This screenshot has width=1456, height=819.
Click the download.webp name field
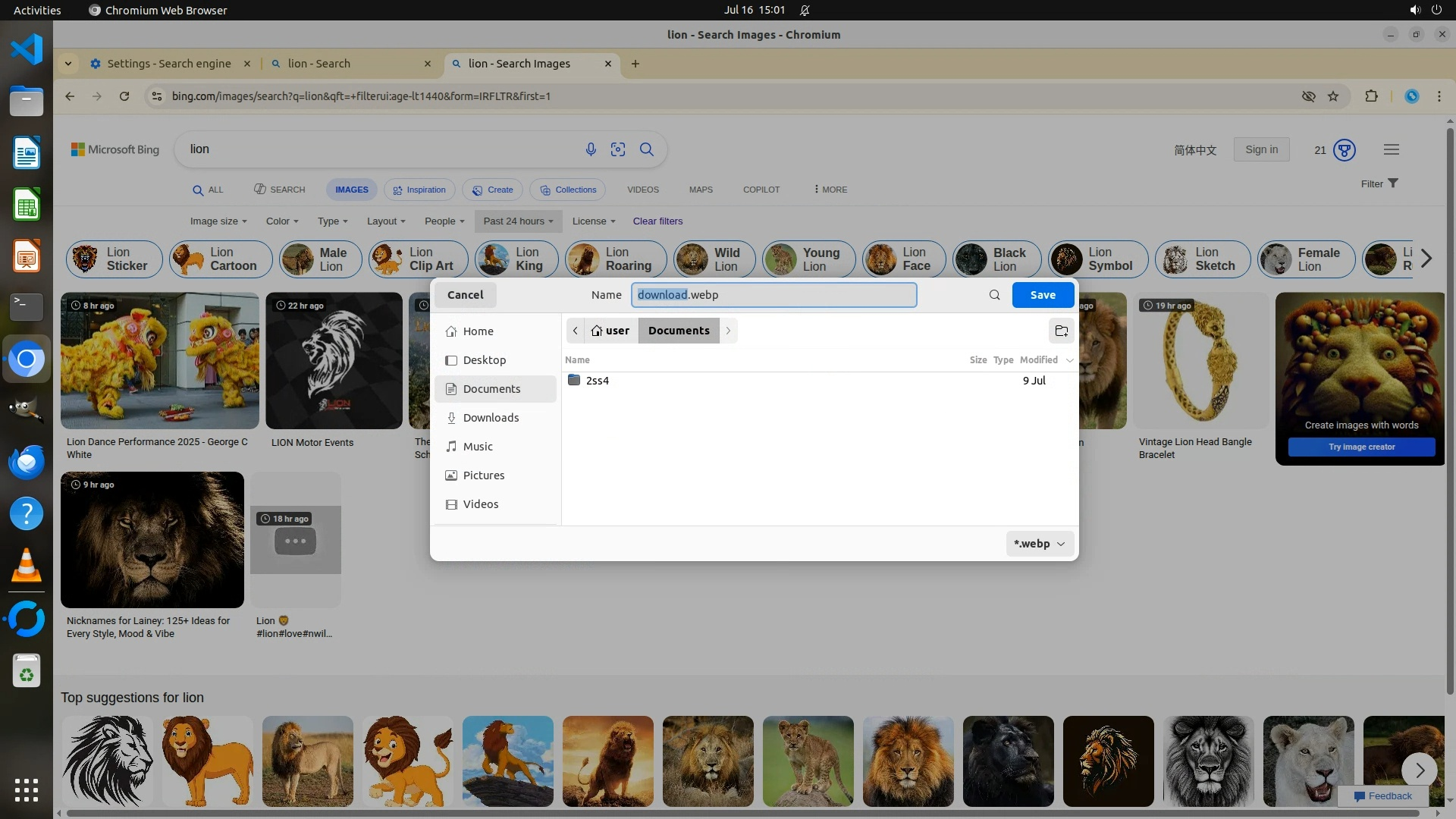(x=773, y=295)
